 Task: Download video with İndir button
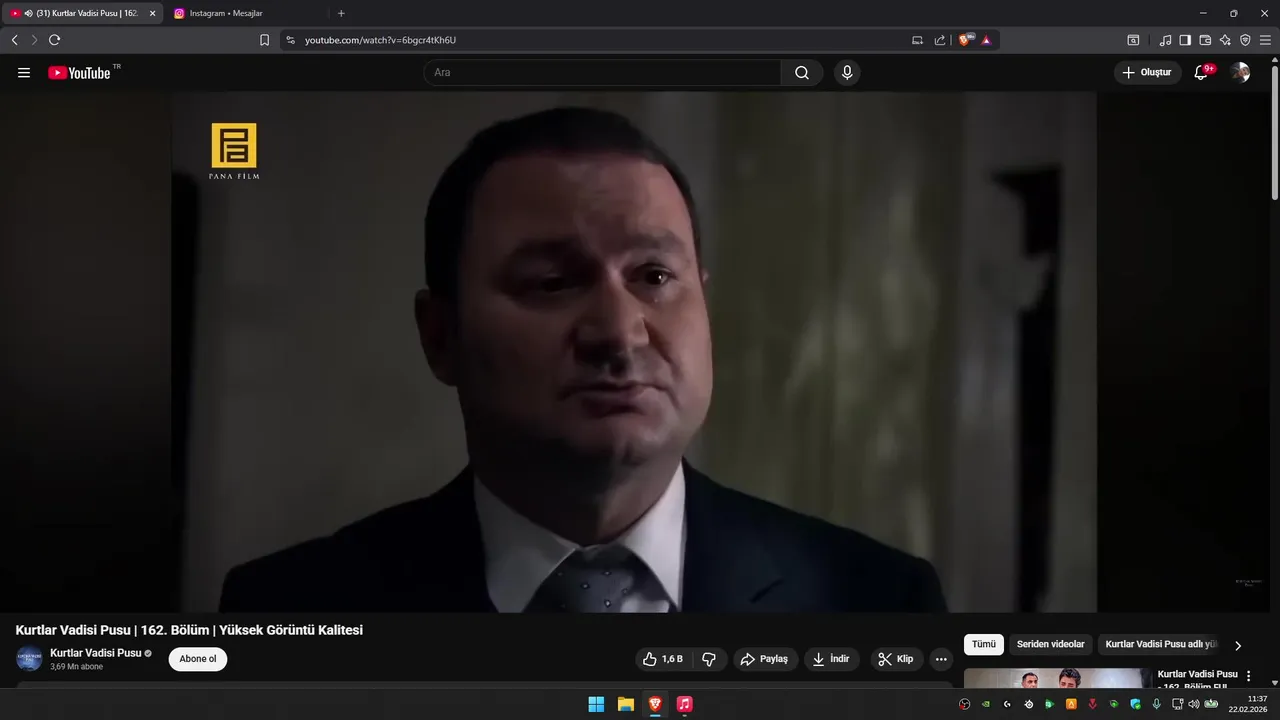831,659
